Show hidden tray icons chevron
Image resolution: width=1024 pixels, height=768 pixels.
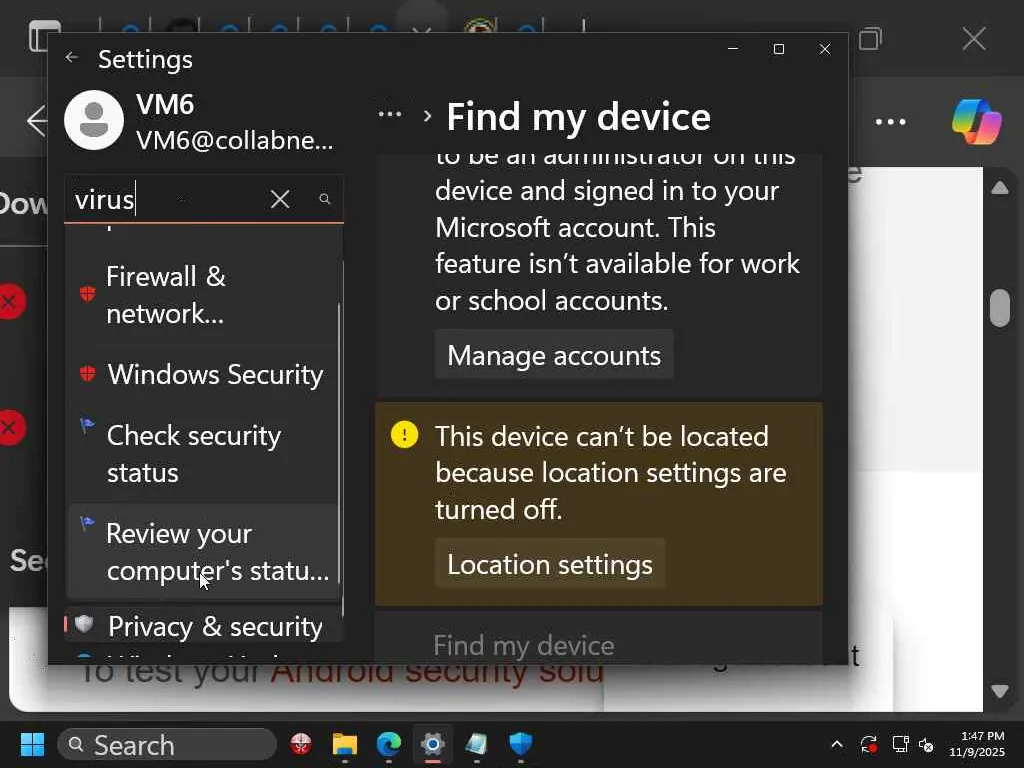[x=837, y=744]
